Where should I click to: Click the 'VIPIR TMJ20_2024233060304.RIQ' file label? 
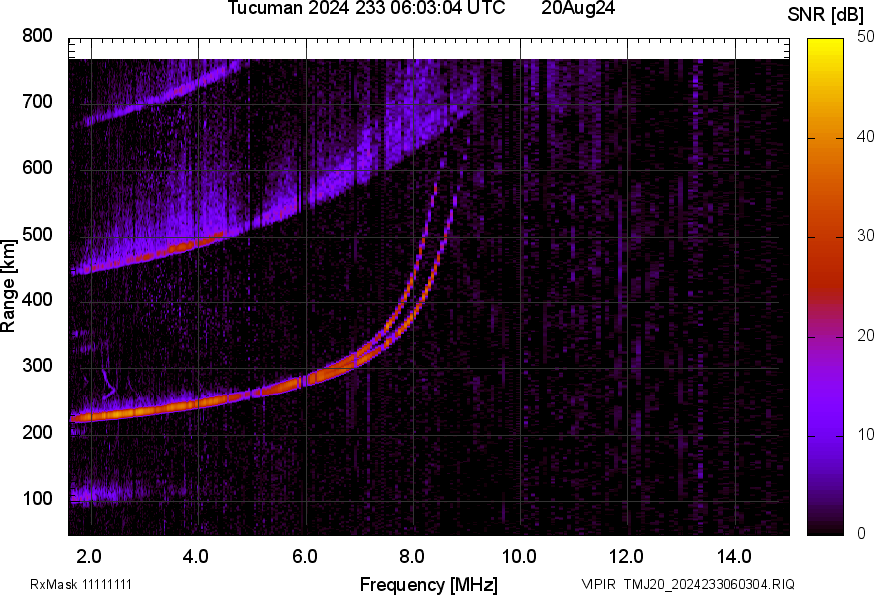pyautogui.click(x=688, y=584)
